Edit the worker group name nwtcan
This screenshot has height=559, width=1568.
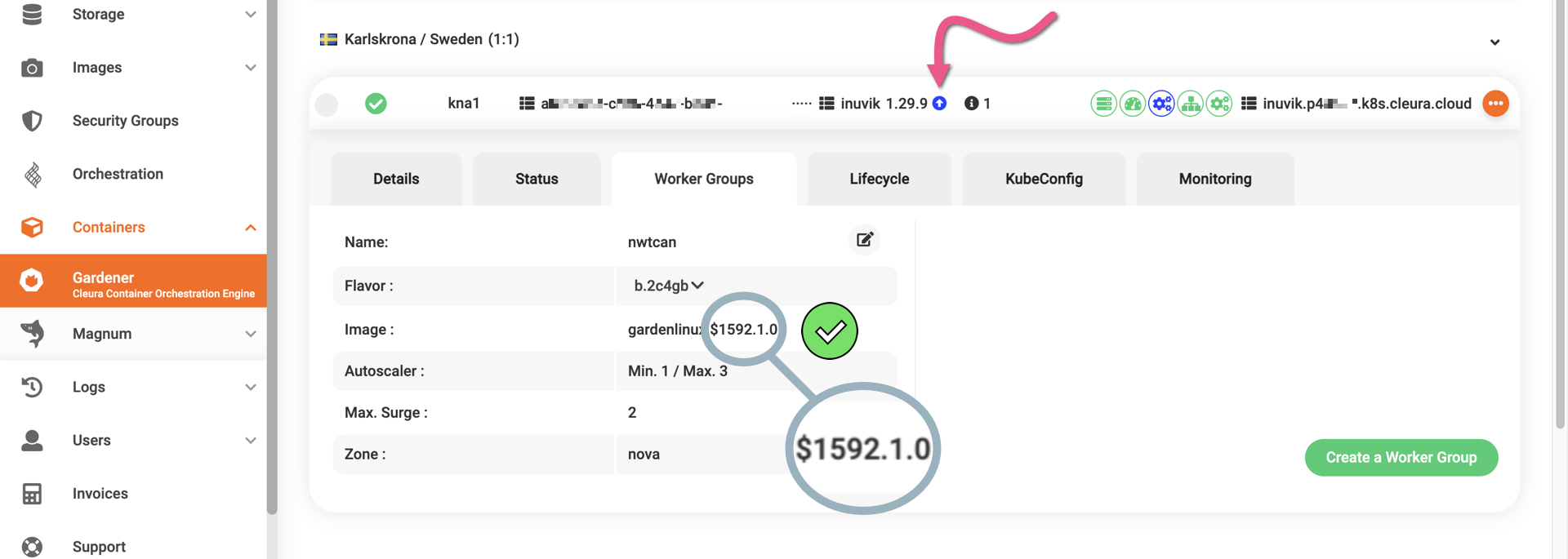(864, 240)
